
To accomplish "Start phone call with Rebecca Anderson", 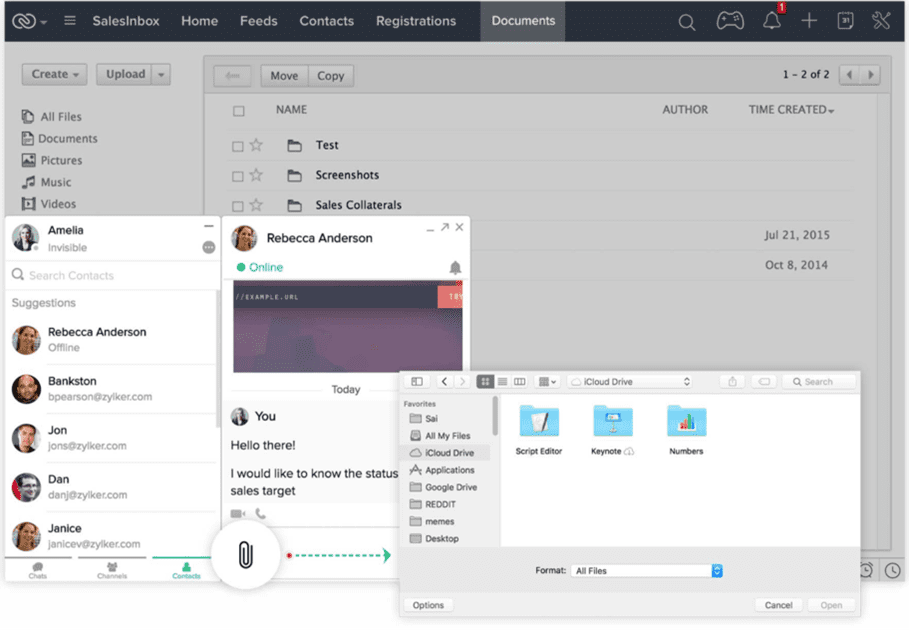I will point(261,513).
